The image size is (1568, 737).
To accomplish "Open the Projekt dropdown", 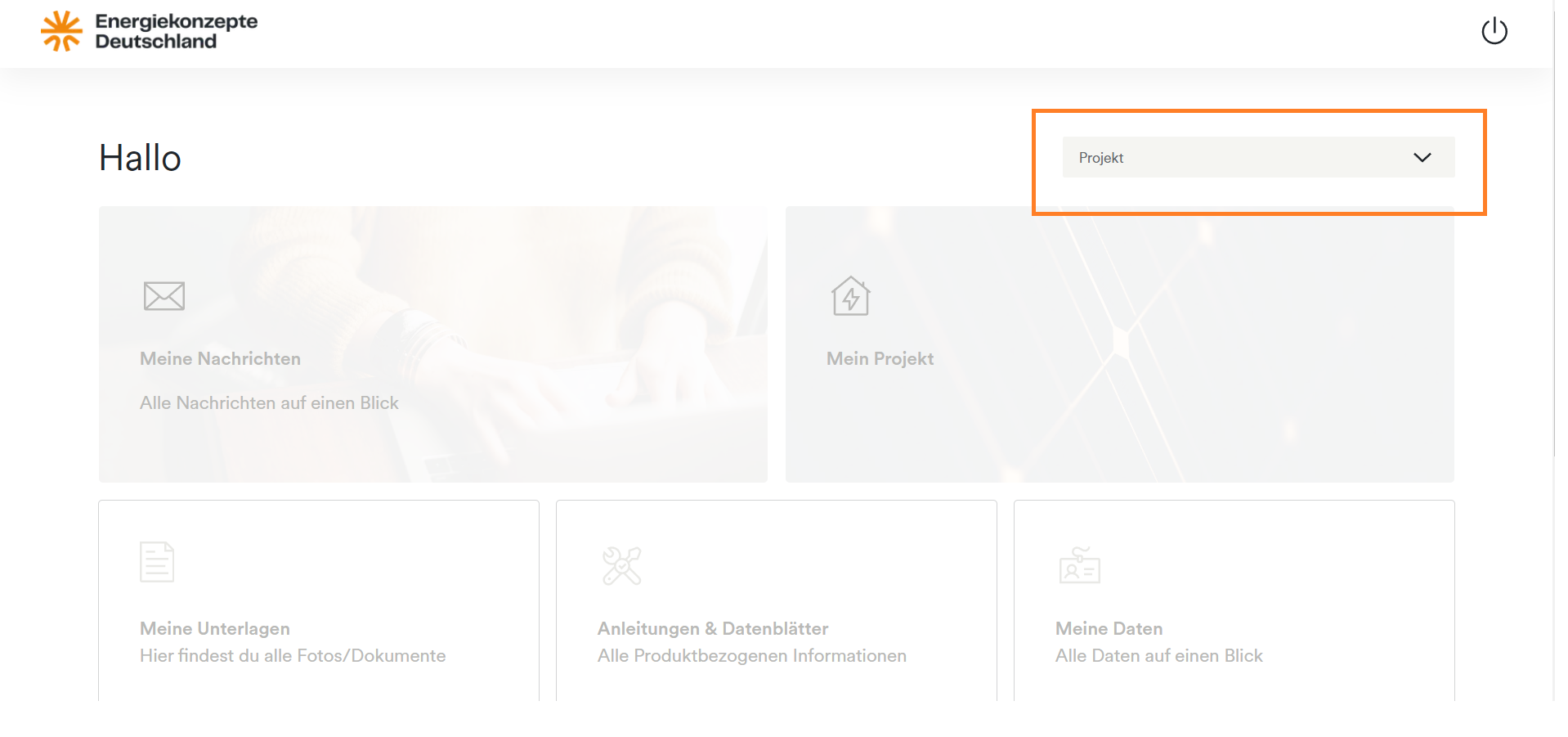I will coord(1258,157).
